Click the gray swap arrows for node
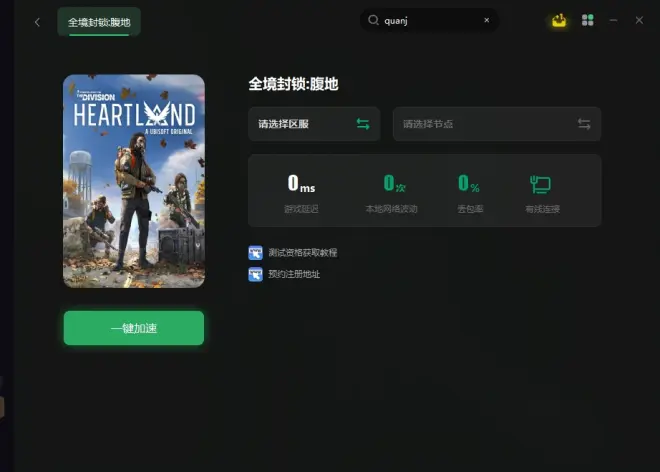Image resolution: width=660 pixels, height=472 pixels. [x=584, y=124]
